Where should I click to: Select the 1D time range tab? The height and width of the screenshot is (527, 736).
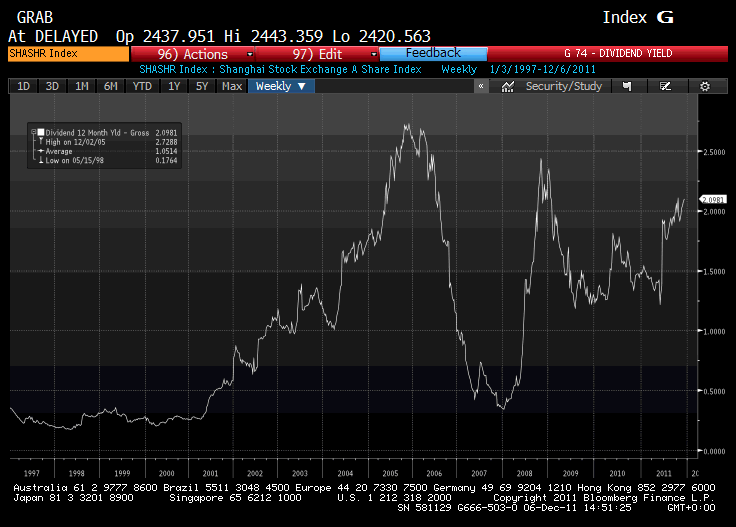(22, 87)
